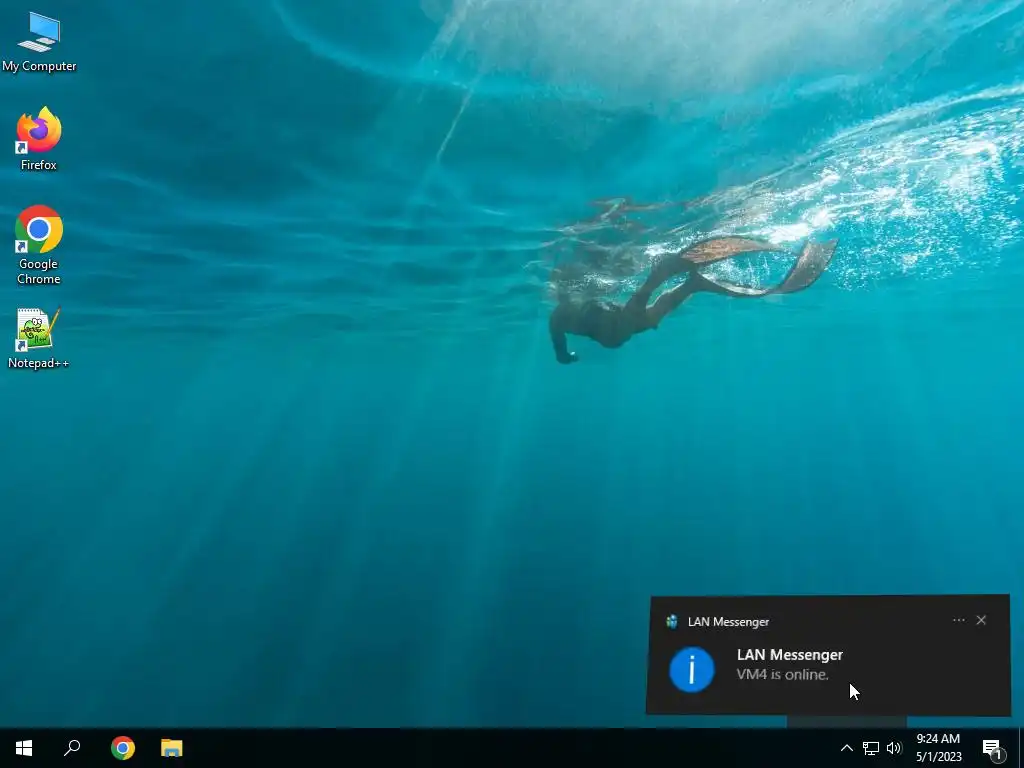Screen dimensions: 1024x768
Task: Show hidden system tray icons
Action: click(x=846, y=748)
